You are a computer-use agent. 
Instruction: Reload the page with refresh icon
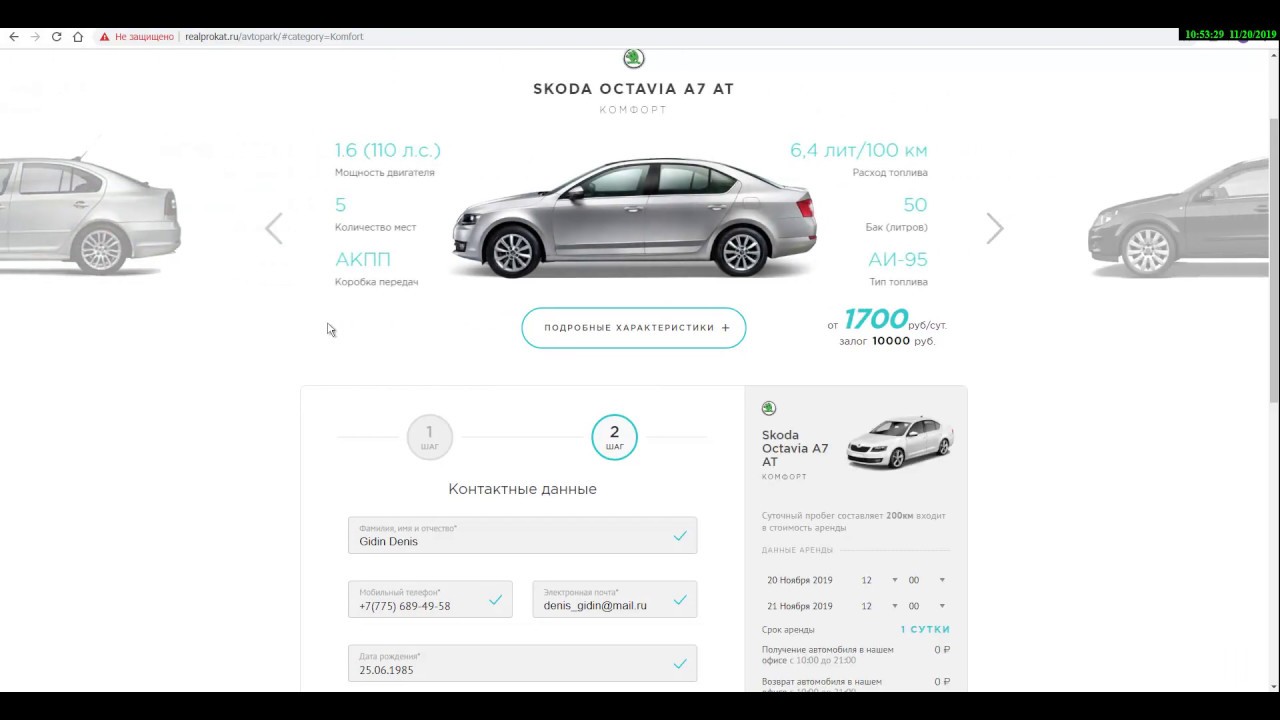[56, 37]
